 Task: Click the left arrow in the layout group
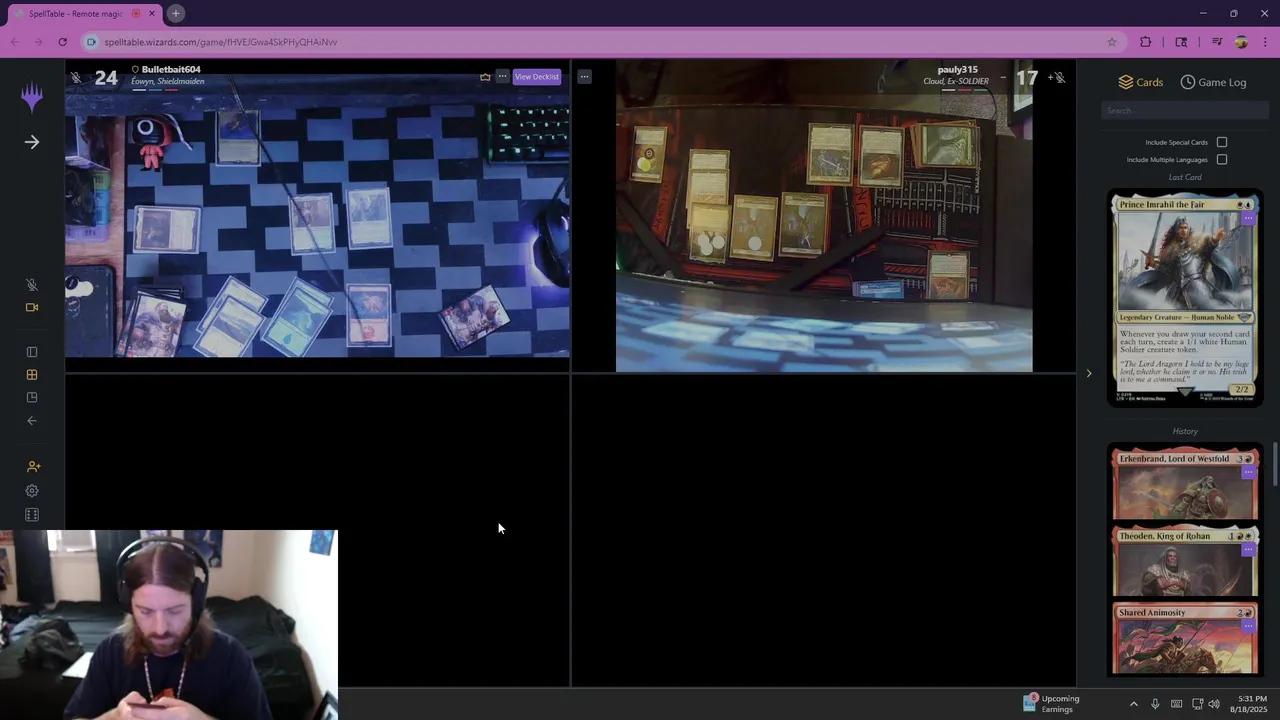32,421
